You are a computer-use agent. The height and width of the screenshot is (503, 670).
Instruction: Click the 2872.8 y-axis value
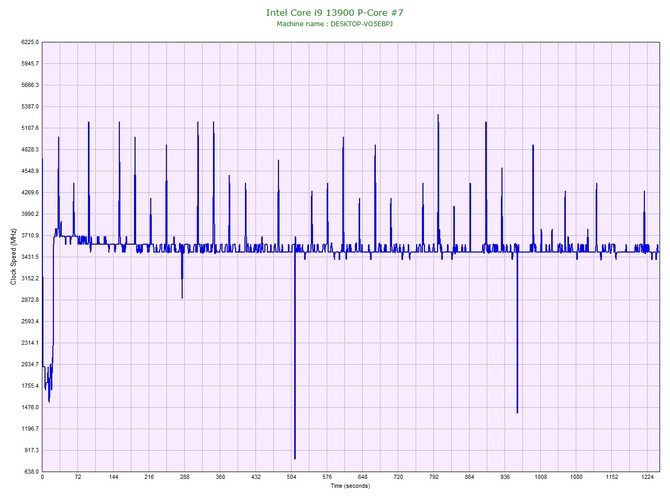30,300
